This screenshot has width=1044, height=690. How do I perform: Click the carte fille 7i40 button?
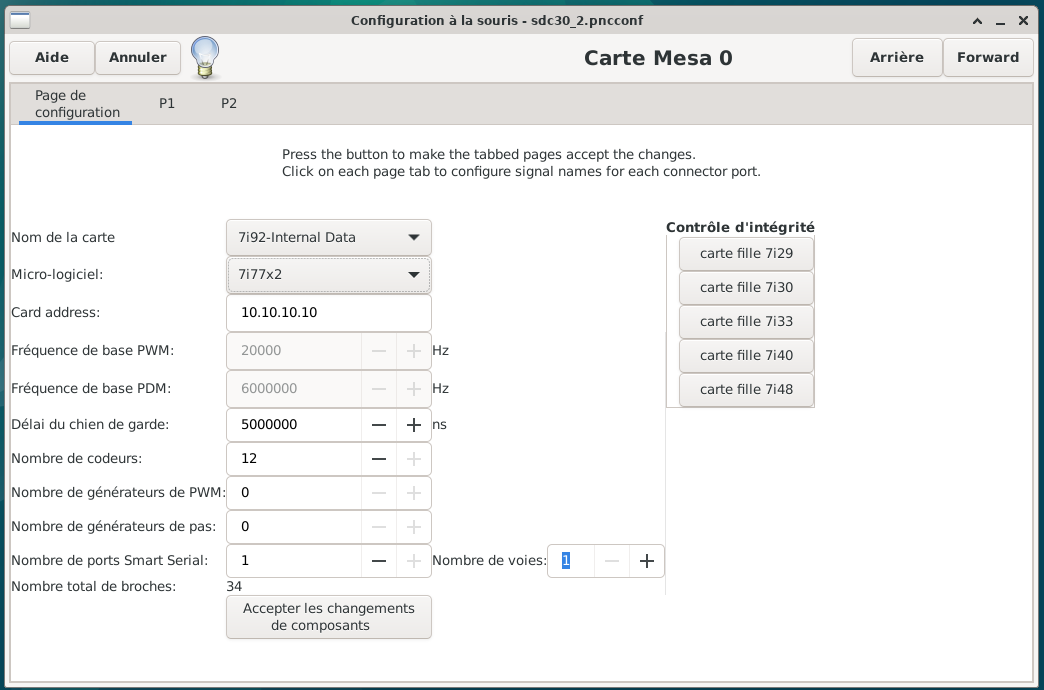coord(746,356)
